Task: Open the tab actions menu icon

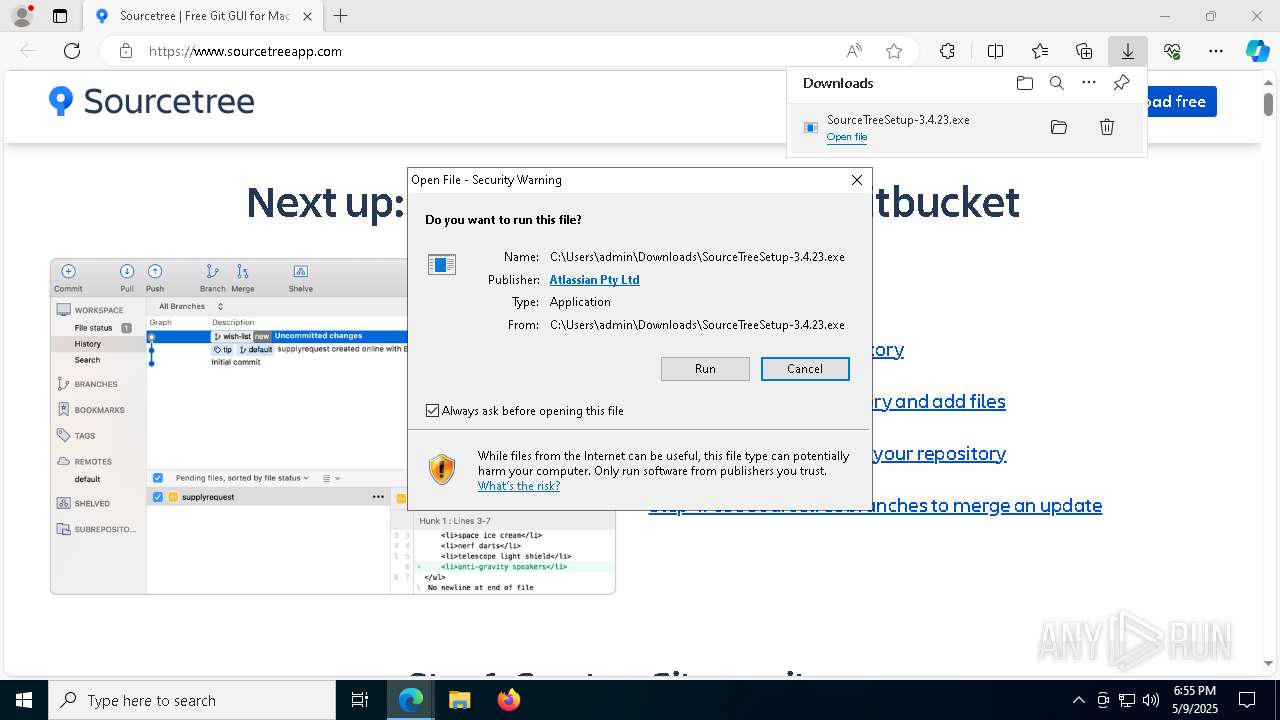Action: tap(60, 16)
